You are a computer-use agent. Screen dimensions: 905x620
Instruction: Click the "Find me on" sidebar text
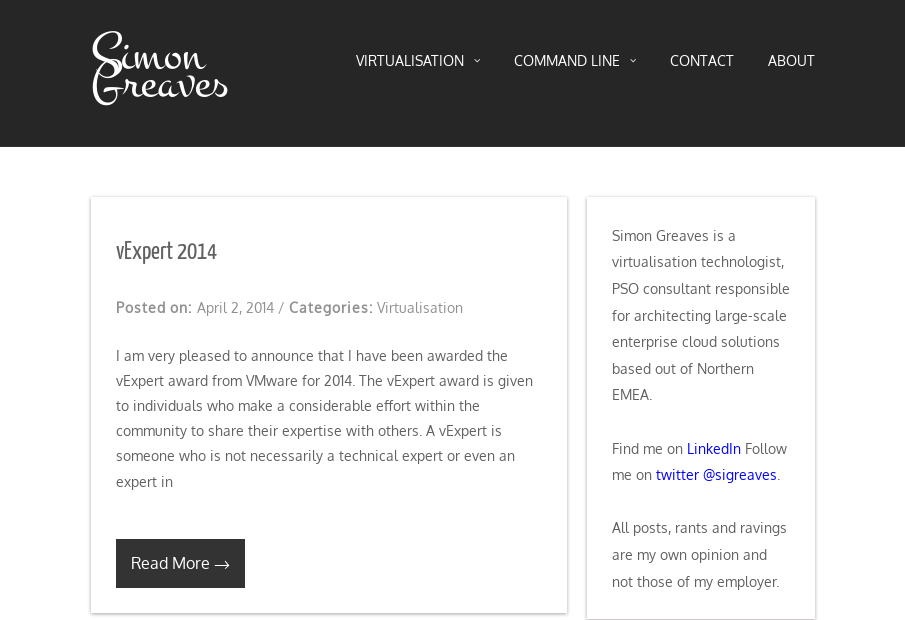coord(647,449)
